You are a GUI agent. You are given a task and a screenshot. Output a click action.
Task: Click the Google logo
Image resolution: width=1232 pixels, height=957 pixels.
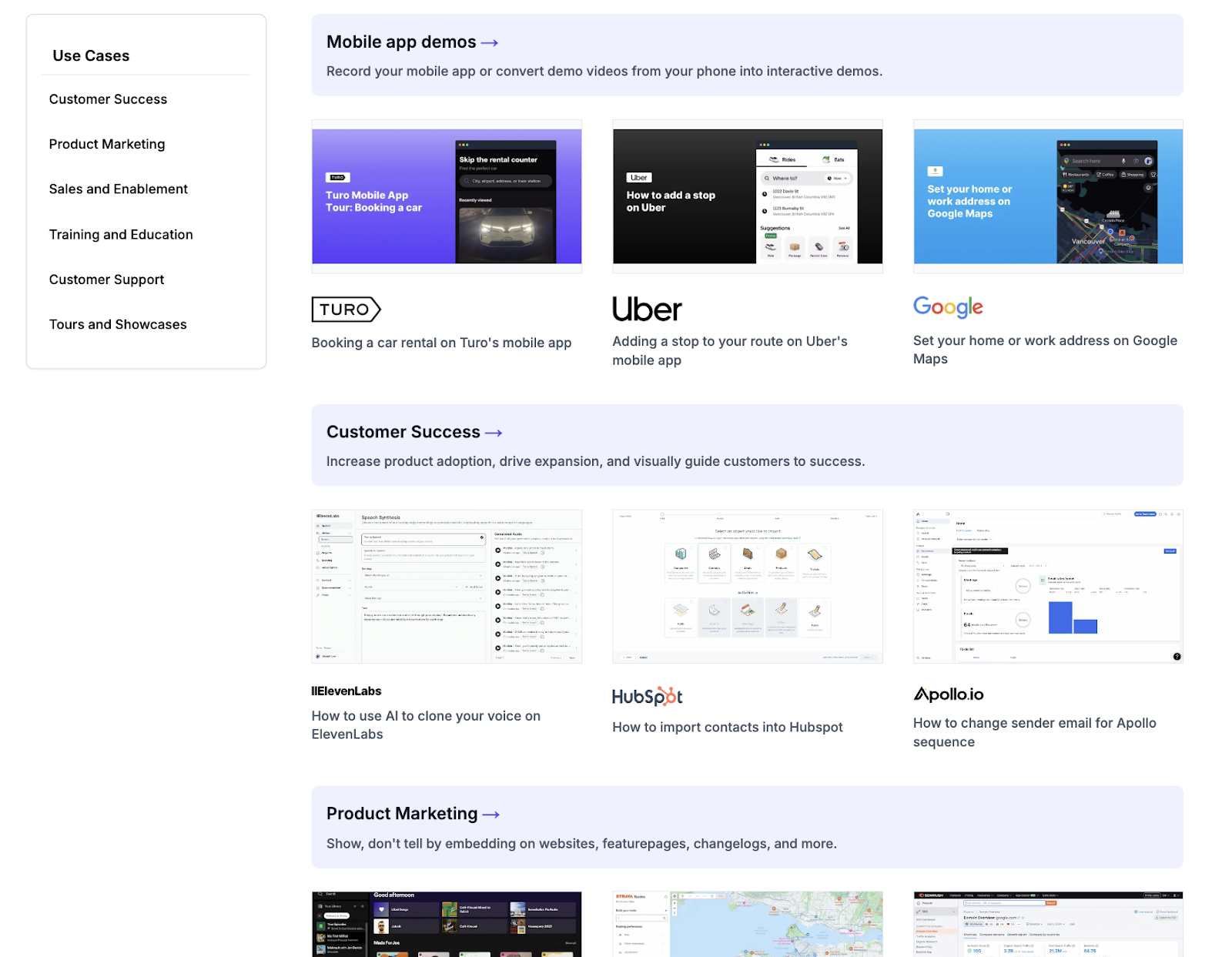pyautogui.click(x=948, y=307)
